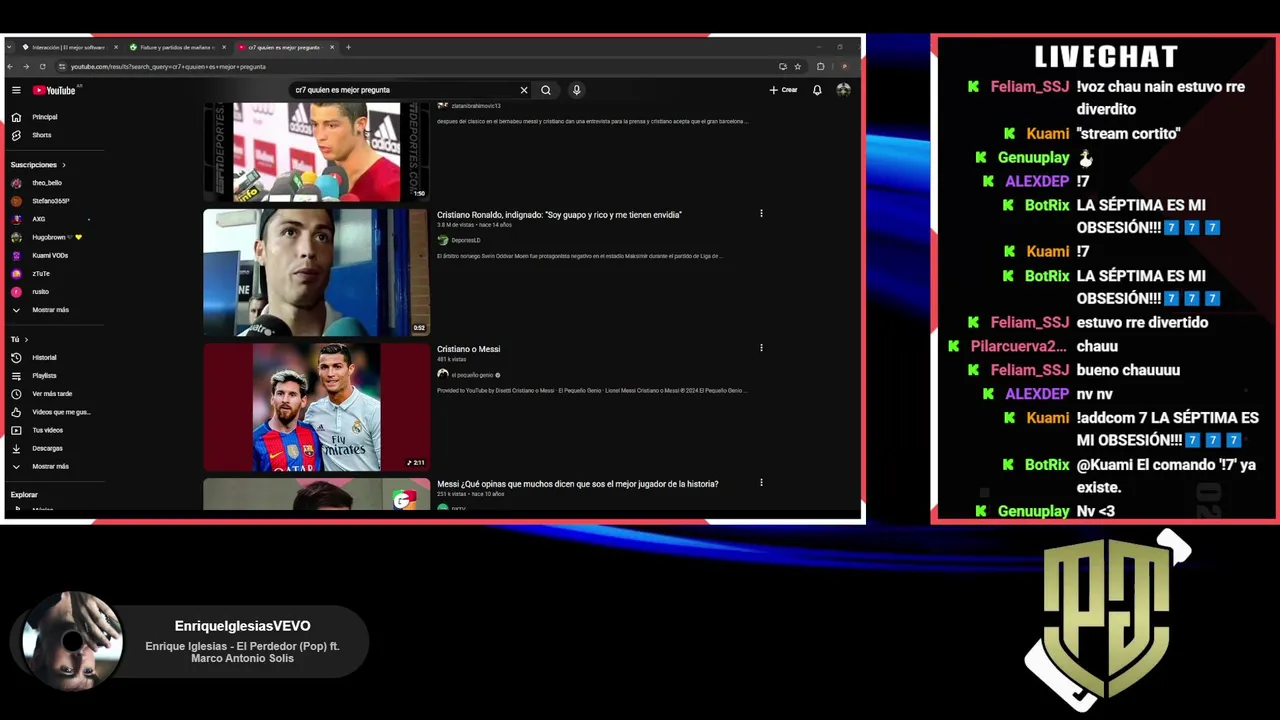Close the Interacción browser tab

point(116,47)
